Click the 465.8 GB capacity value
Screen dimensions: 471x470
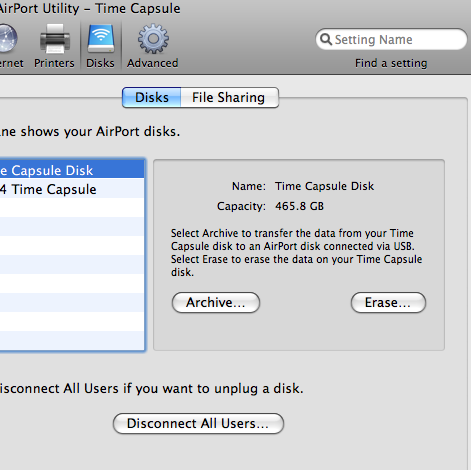click(299, 206)
